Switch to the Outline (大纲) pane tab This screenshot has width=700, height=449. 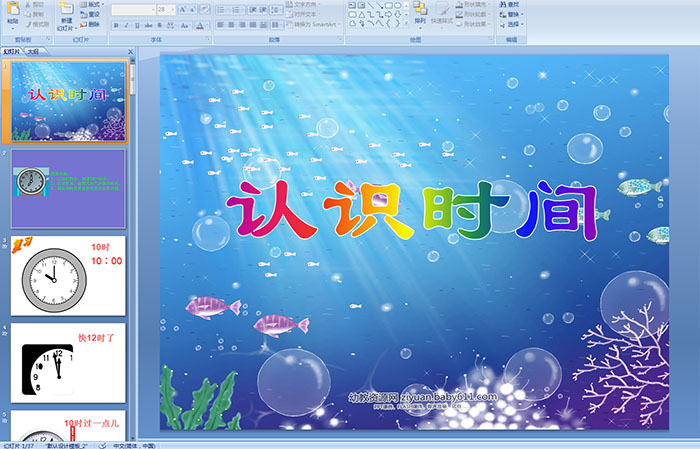[x=33, y=52]
